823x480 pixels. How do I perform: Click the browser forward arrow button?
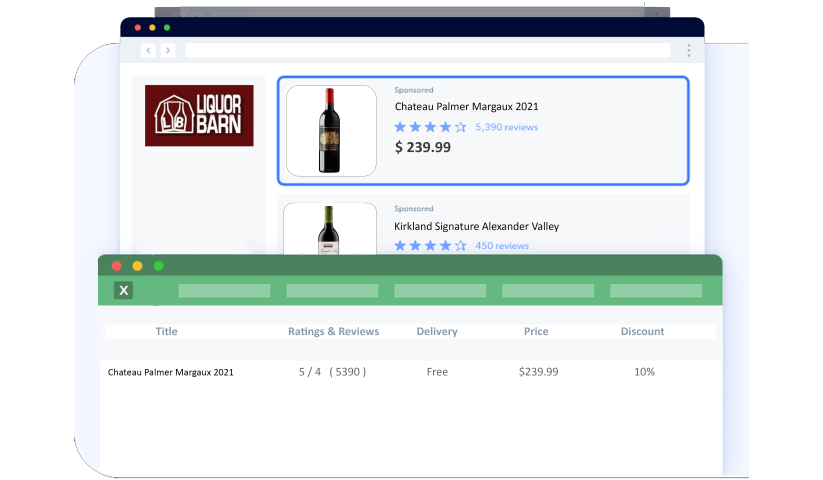(x=167, y=50)
